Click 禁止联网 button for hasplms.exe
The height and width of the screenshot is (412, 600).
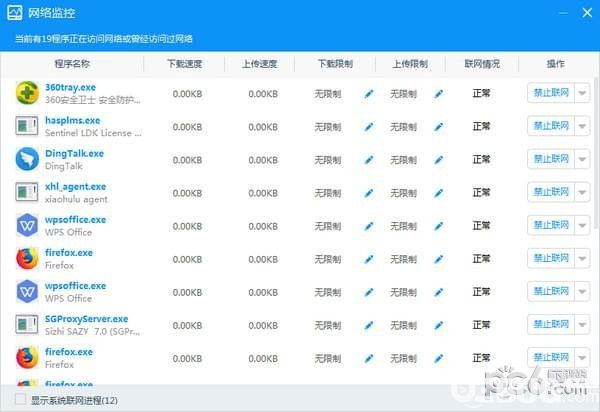tap(551, 126)
